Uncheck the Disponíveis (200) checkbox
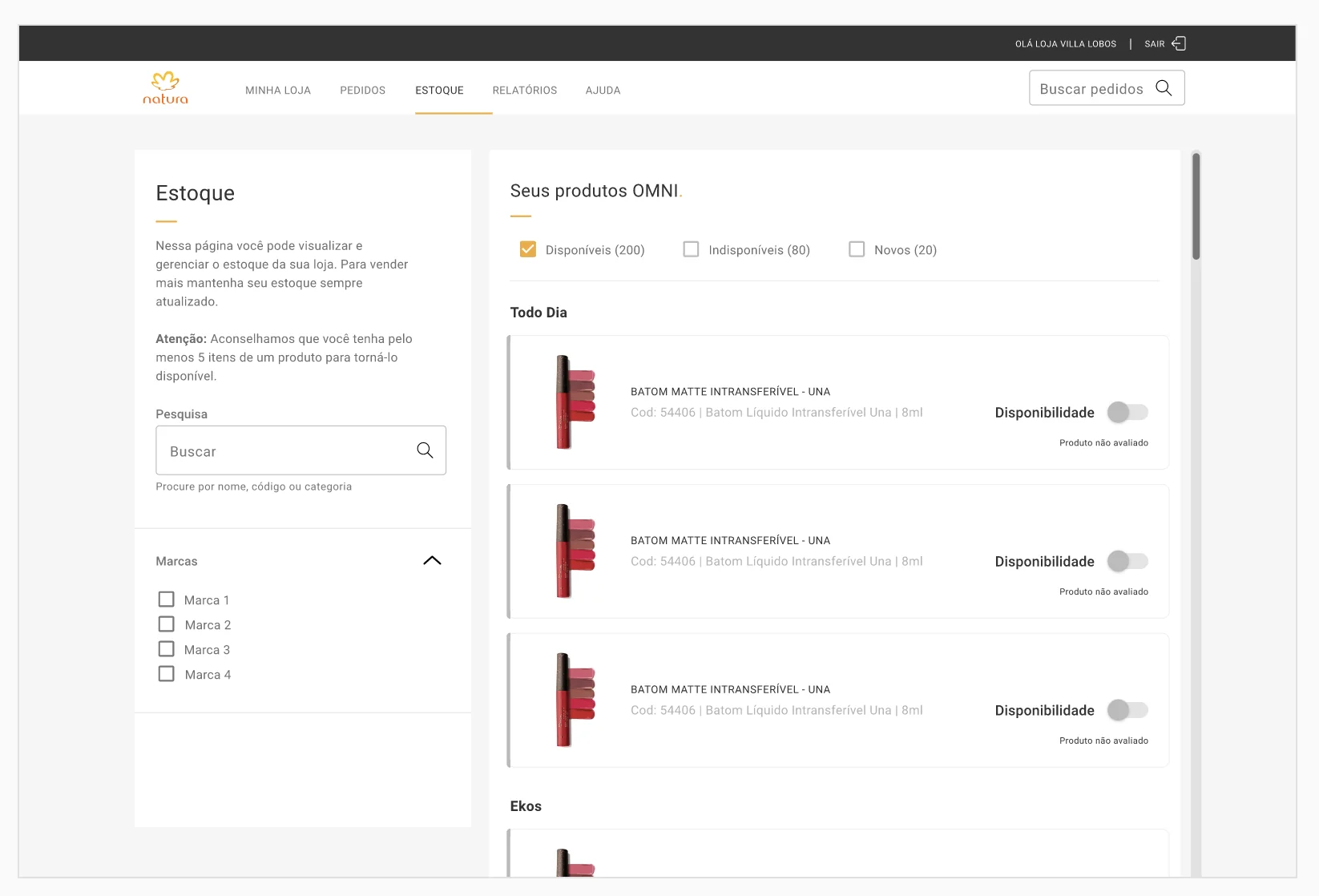The height and width of the screenshot is (896, 1319). 527,249
